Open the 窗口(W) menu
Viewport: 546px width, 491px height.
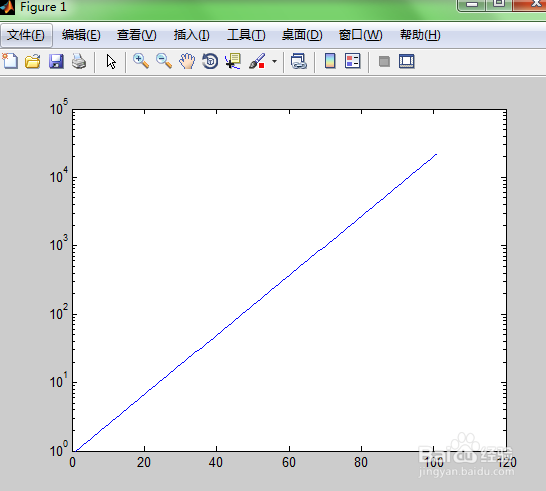pyautogui.click(x=360, y=35)
